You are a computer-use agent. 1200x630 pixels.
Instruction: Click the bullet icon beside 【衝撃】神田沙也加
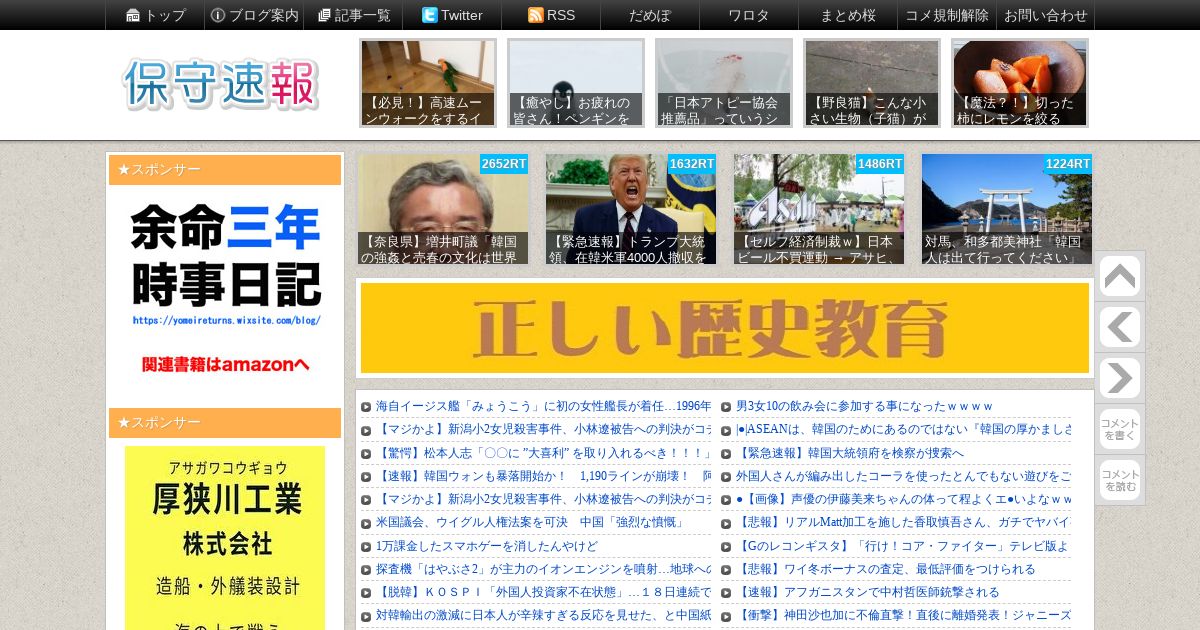(726, 616)
